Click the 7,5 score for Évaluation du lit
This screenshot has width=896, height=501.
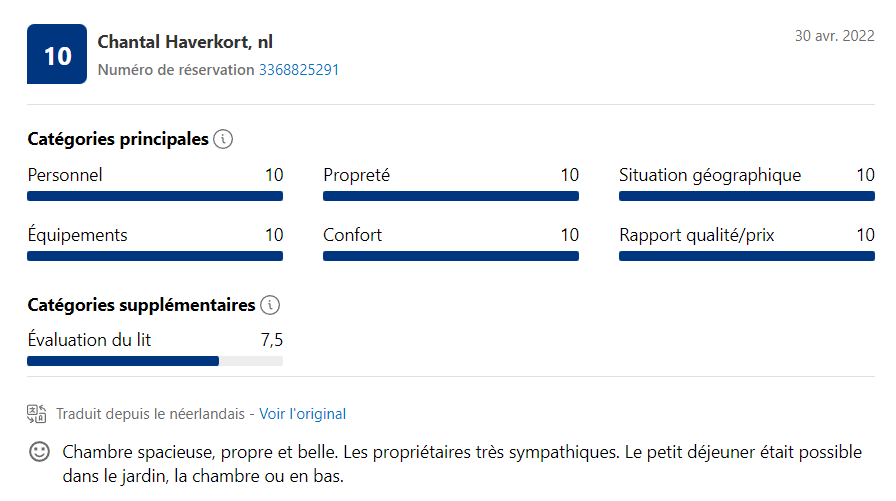pyautogui.click(x=272, y=340)
